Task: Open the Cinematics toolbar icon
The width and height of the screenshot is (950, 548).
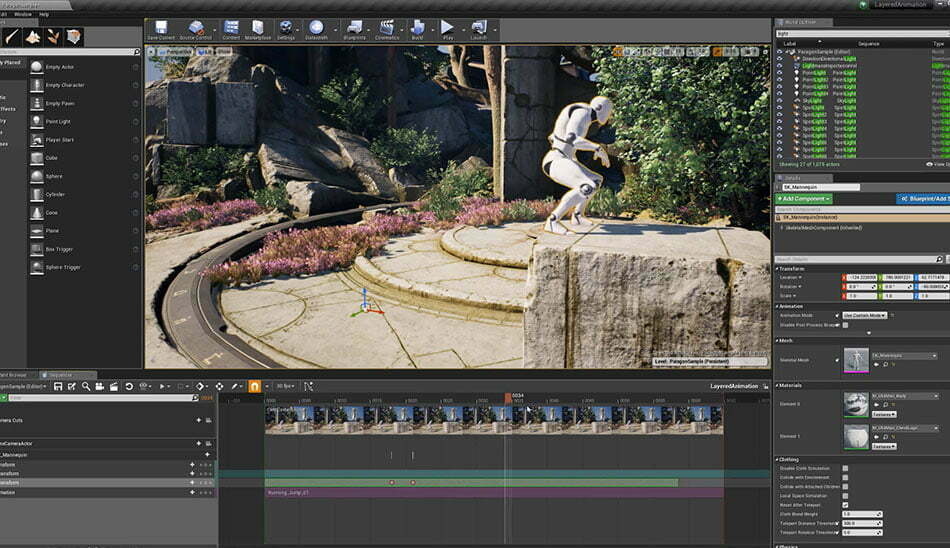Action: (387, 27)
